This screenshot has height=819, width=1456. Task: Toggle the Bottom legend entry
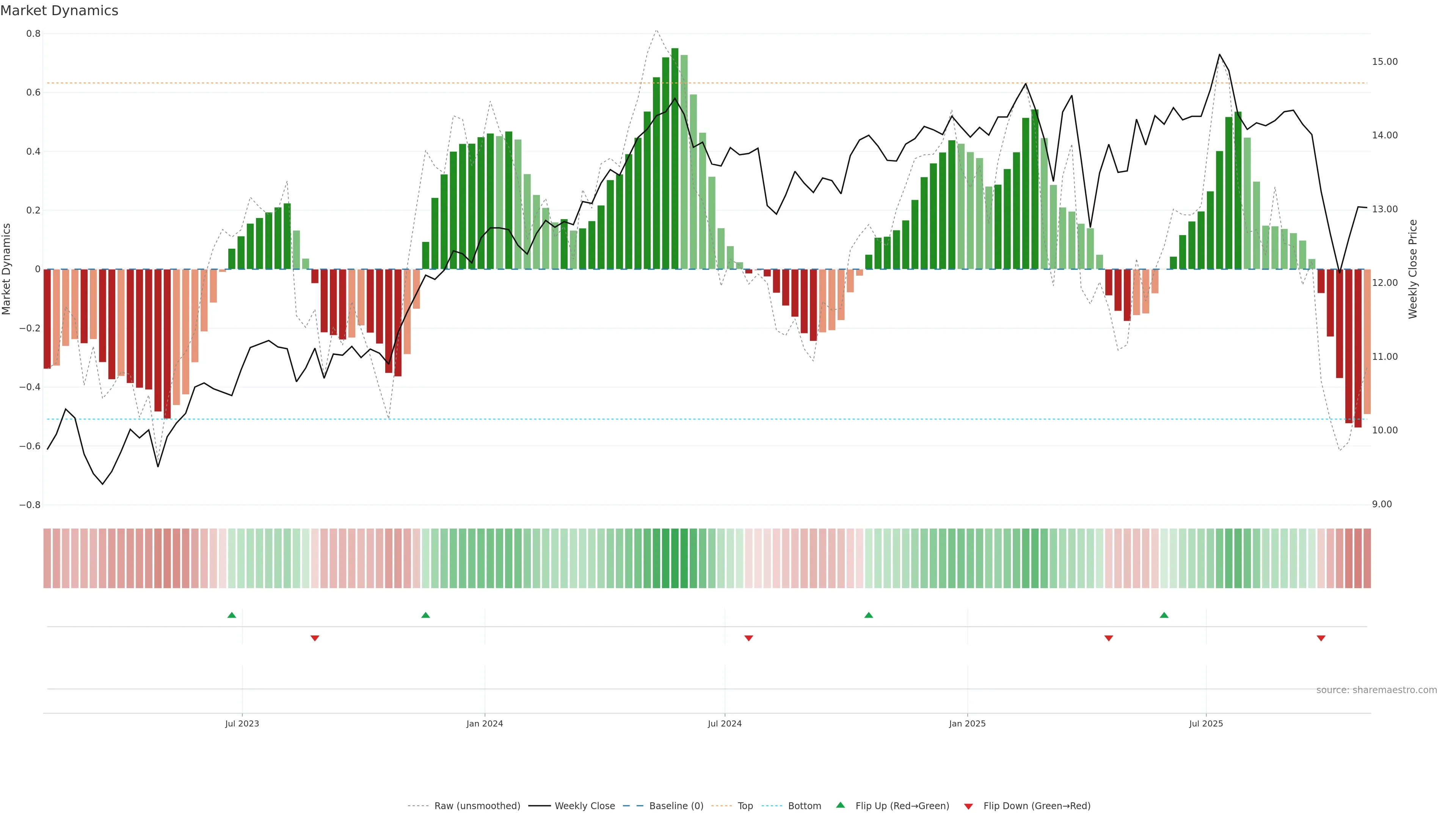tap(804, 805)
